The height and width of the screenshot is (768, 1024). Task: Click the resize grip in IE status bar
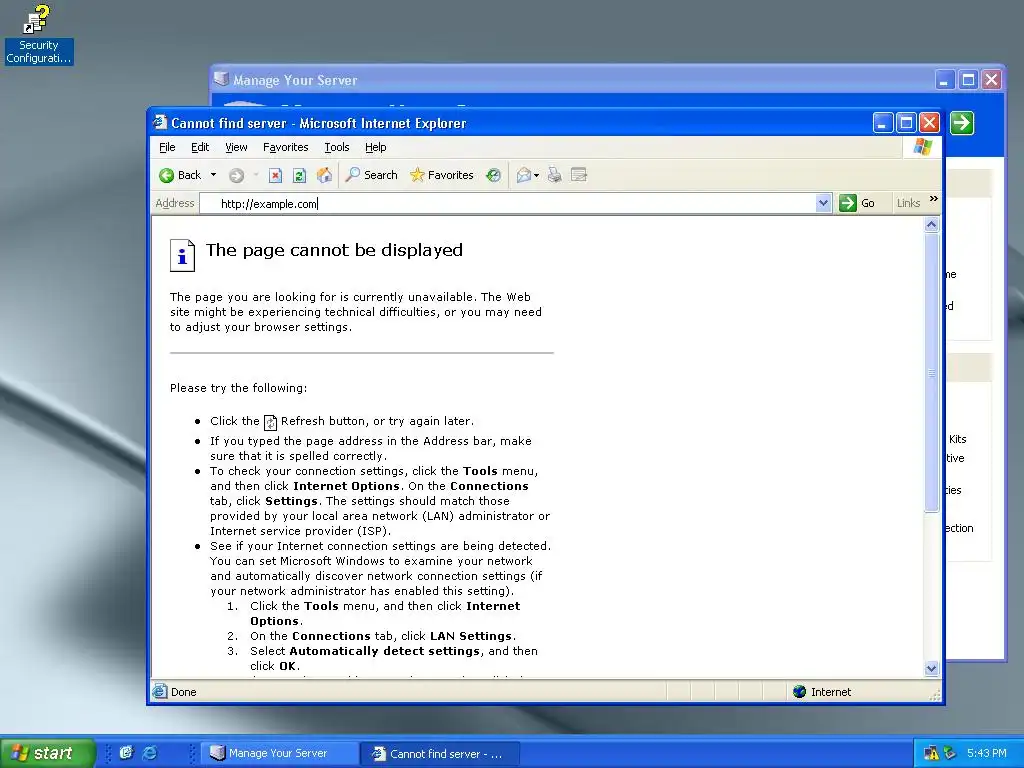(935, 696)
